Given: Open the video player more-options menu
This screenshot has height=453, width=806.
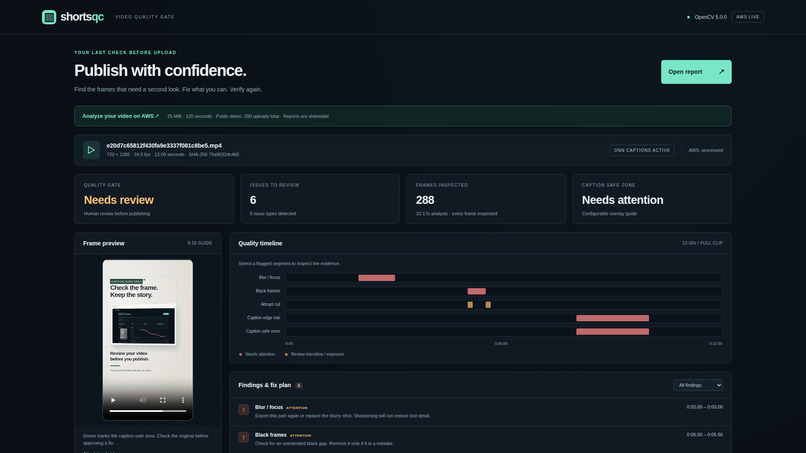Looking at the screenshot, I should 182,400.
